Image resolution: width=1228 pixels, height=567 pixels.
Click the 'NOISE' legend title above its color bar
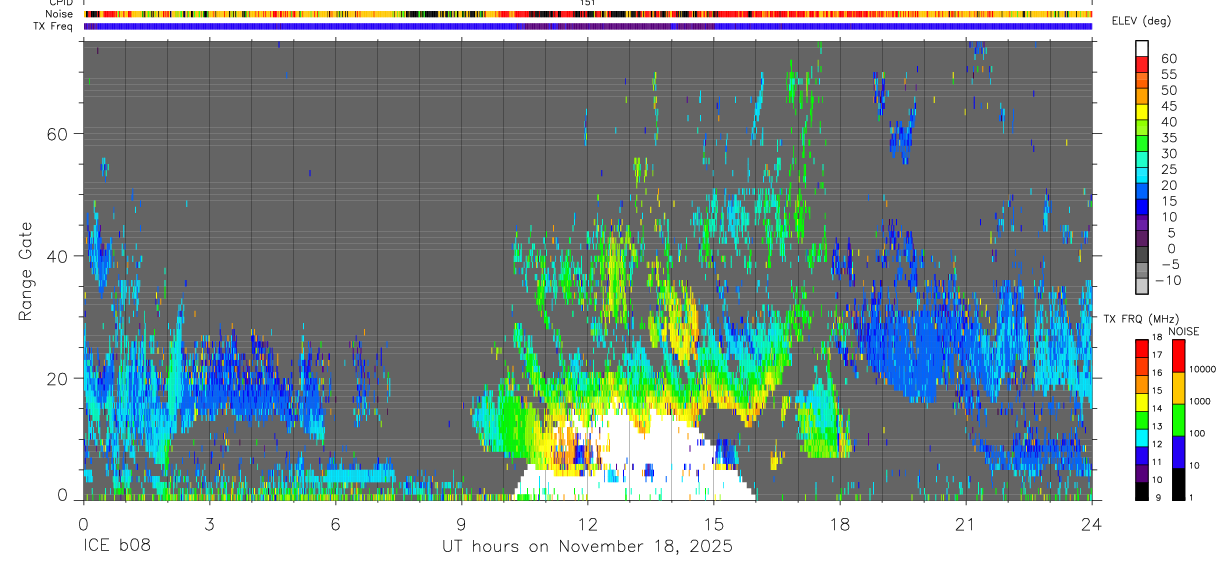[x=1184, y=331]
